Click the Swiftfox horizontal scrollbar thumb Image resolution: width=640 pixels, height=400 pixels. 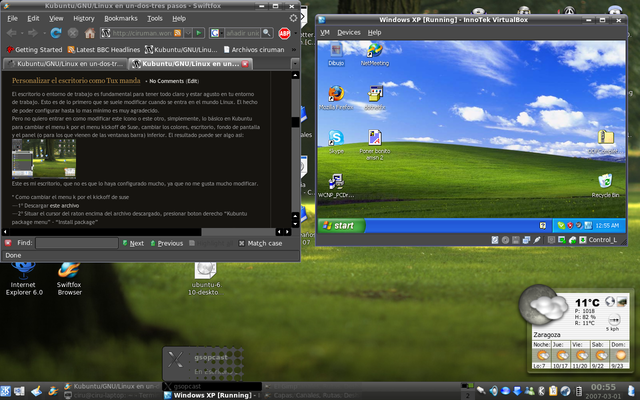pos(104,232)
